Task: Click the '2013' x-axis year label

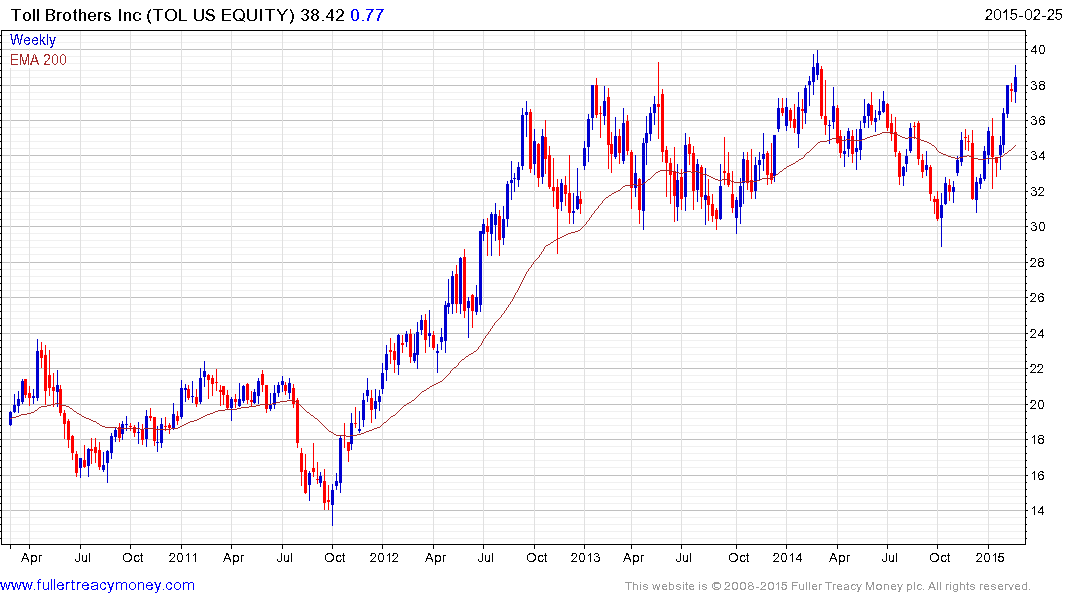Action: click(585, 557)
